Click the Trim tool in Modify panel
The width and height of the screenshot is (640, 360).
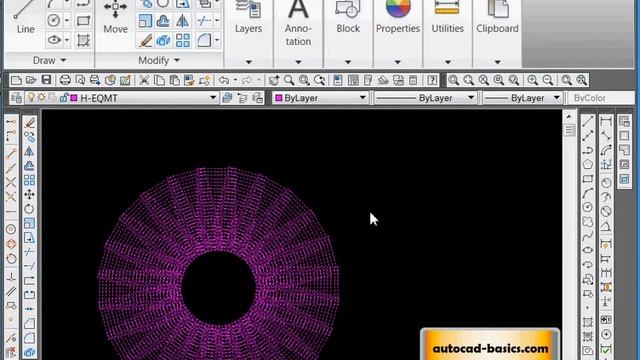point(204,20)
